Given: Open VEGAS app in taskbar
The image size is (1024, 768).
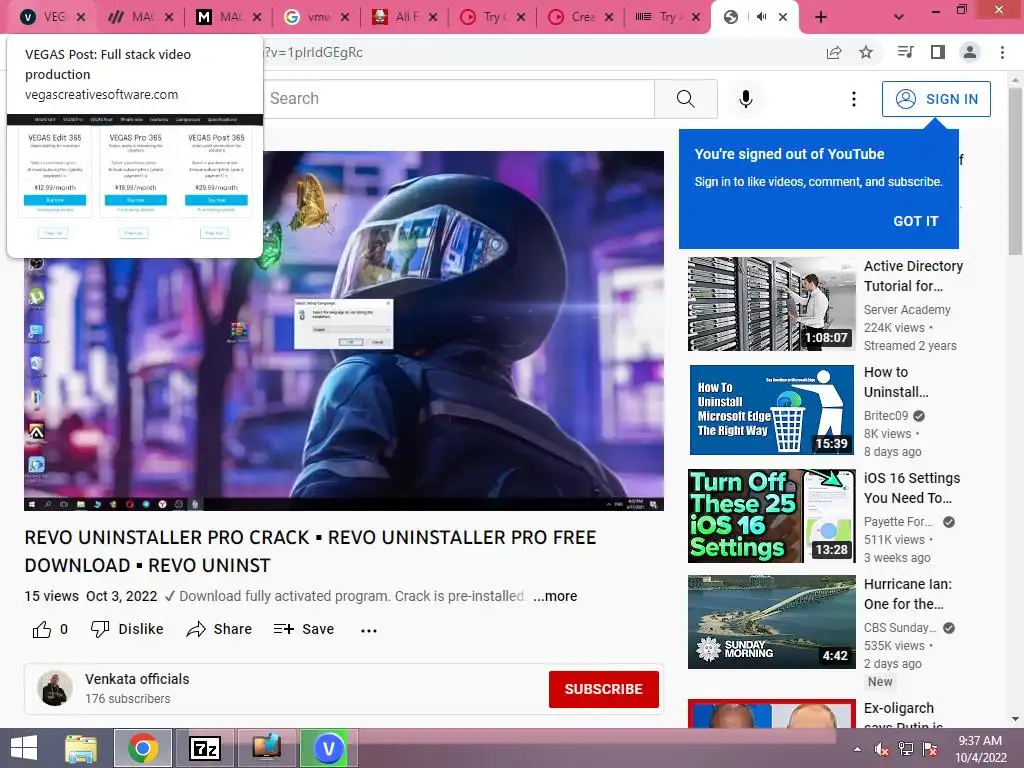Looking at the screenshot, I should pyautogui.click(x=328, y=748).
